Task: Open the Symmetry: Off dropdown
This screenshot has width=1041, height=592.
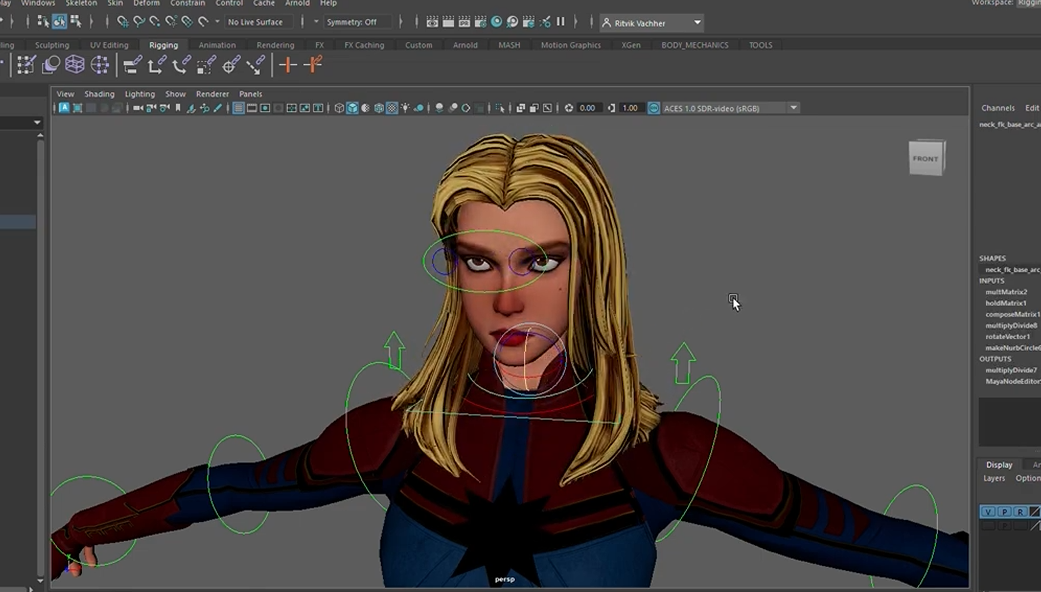Action: pos(357,22)
